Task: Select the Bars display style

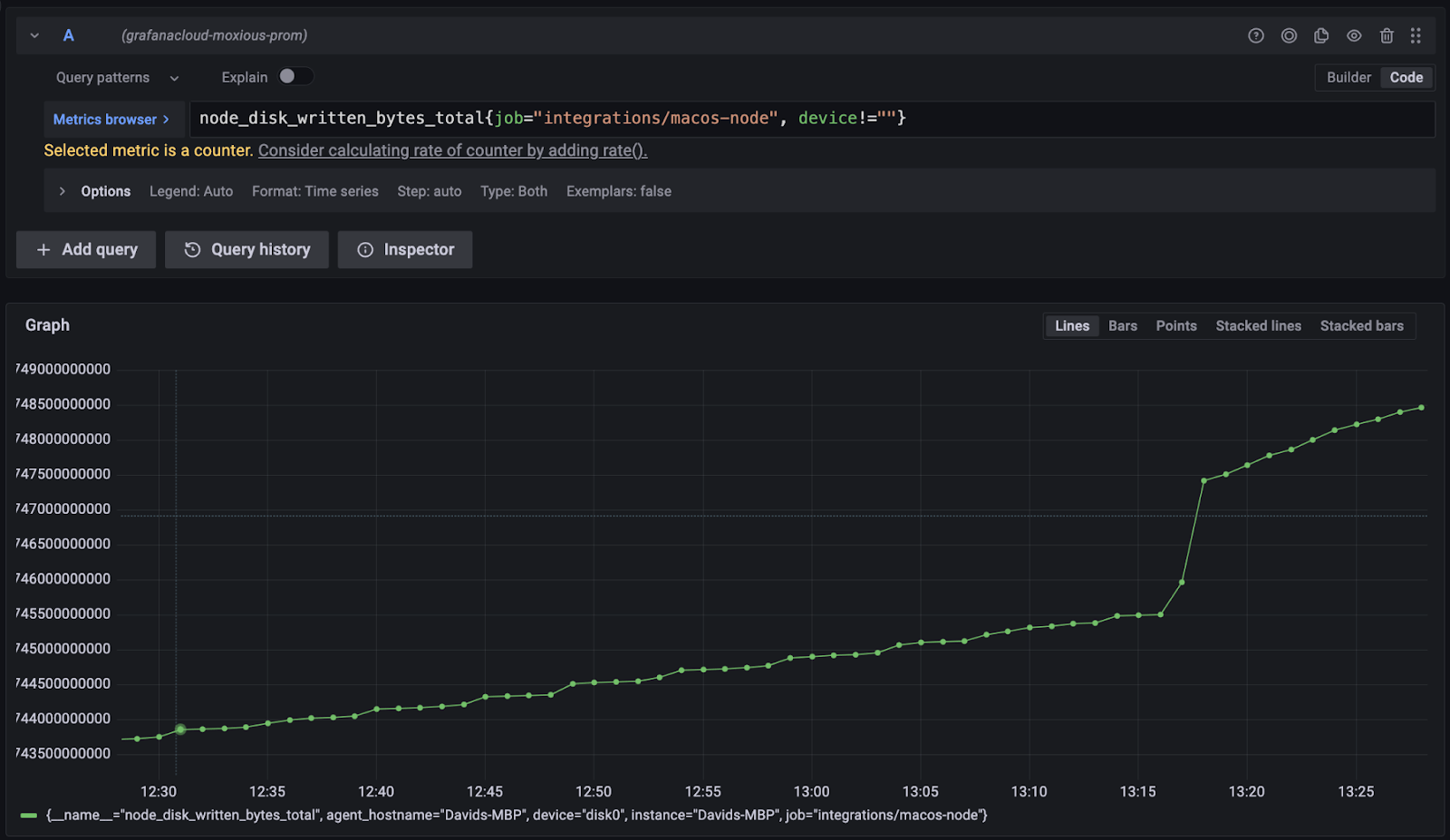Action: (x=1122, y=325)
